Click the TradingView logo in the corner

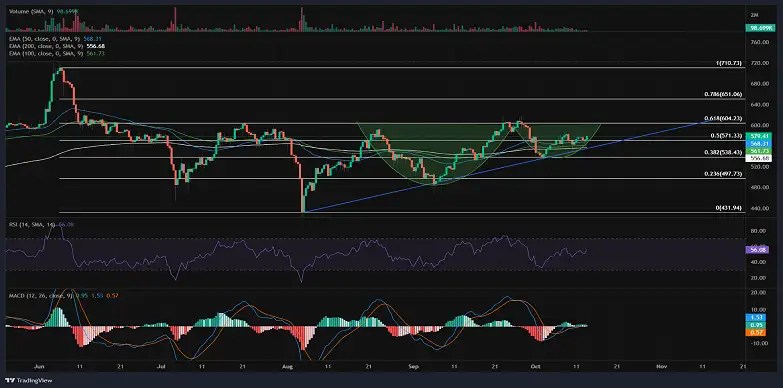click(x=28, y=381)
